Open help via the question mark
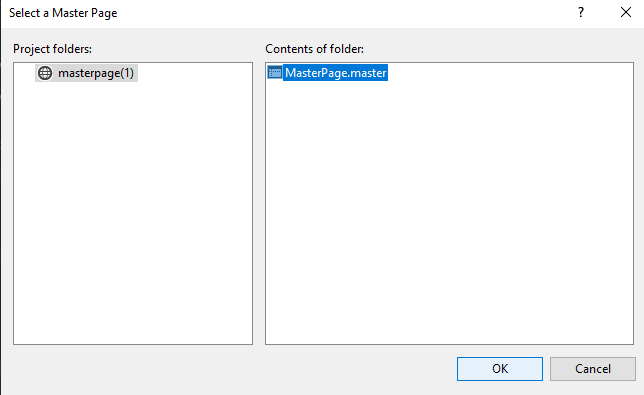This screenshot has width=644, height=395. coord(581,13)
